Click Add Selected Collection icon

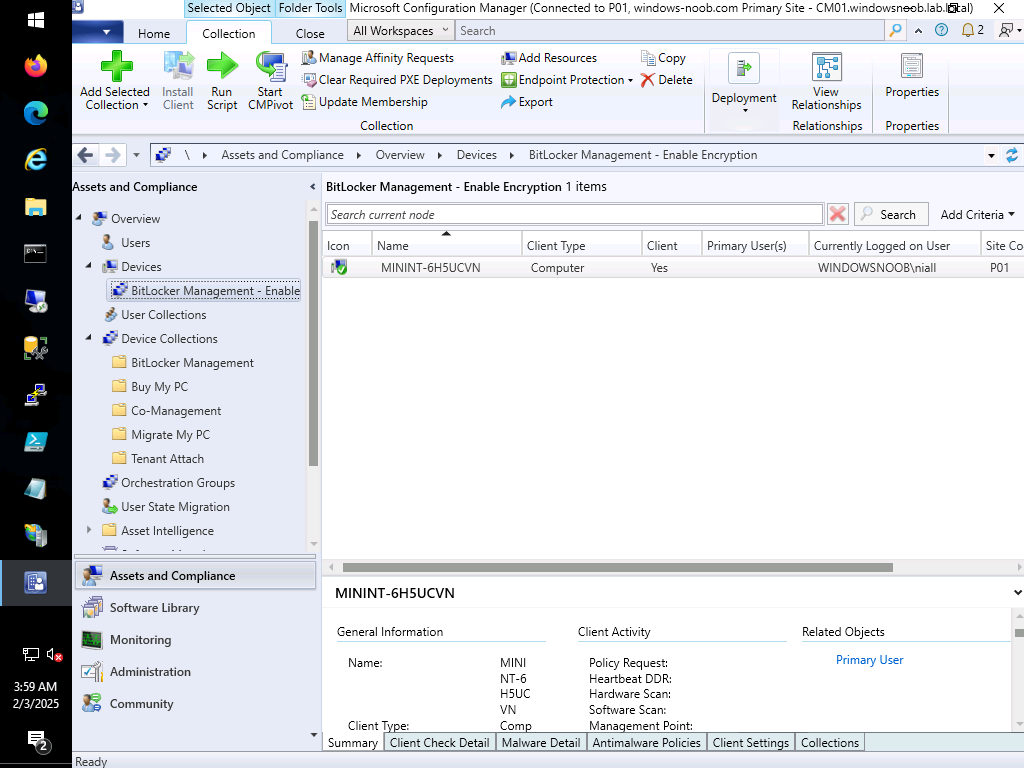(116, 66)
